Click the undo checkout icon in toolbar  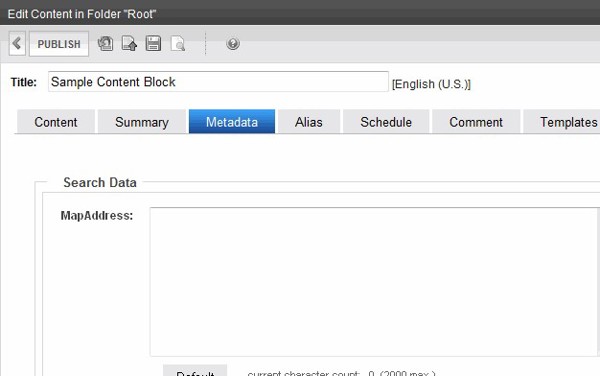coord(105,44)
